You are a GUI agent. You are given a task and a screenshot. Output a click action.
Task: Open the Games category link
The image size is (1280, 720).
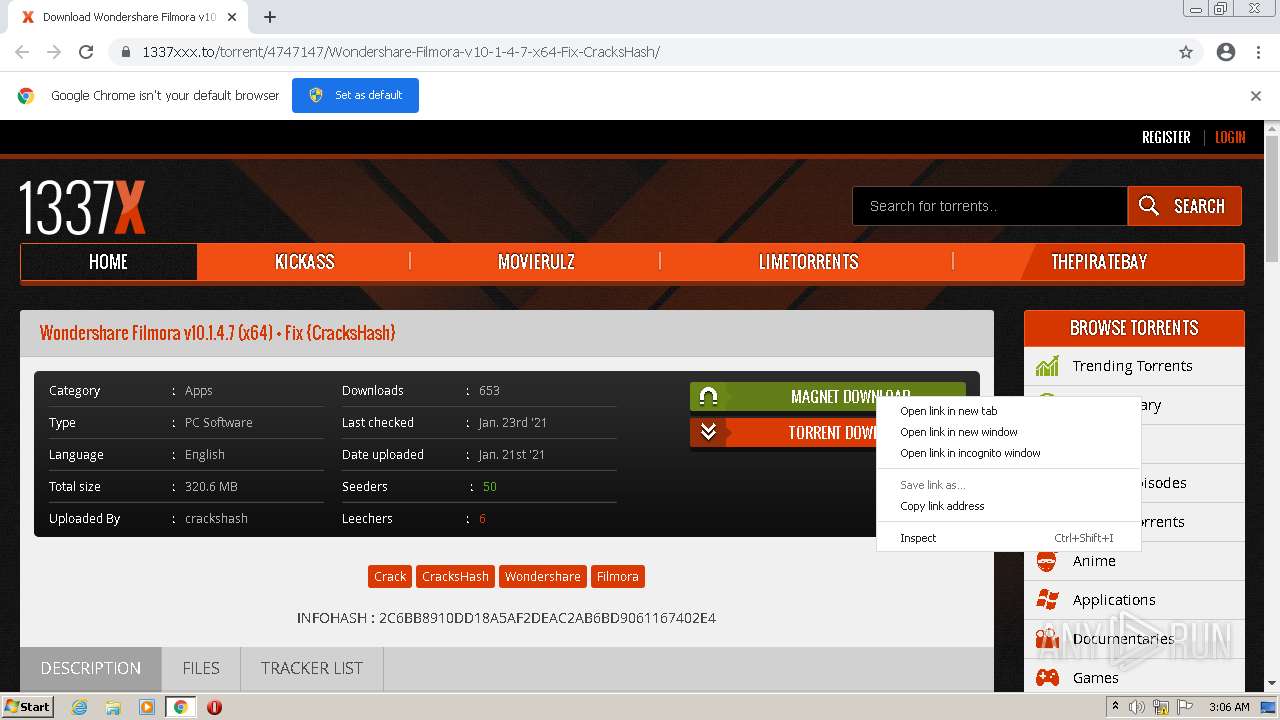coord(1095,678)
